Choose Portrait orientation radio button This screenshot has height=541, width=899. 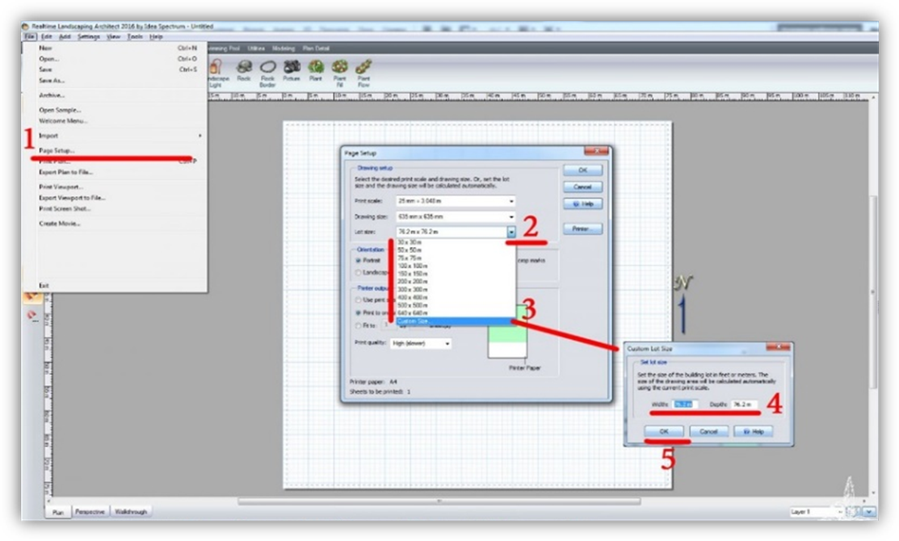(358, 260)
